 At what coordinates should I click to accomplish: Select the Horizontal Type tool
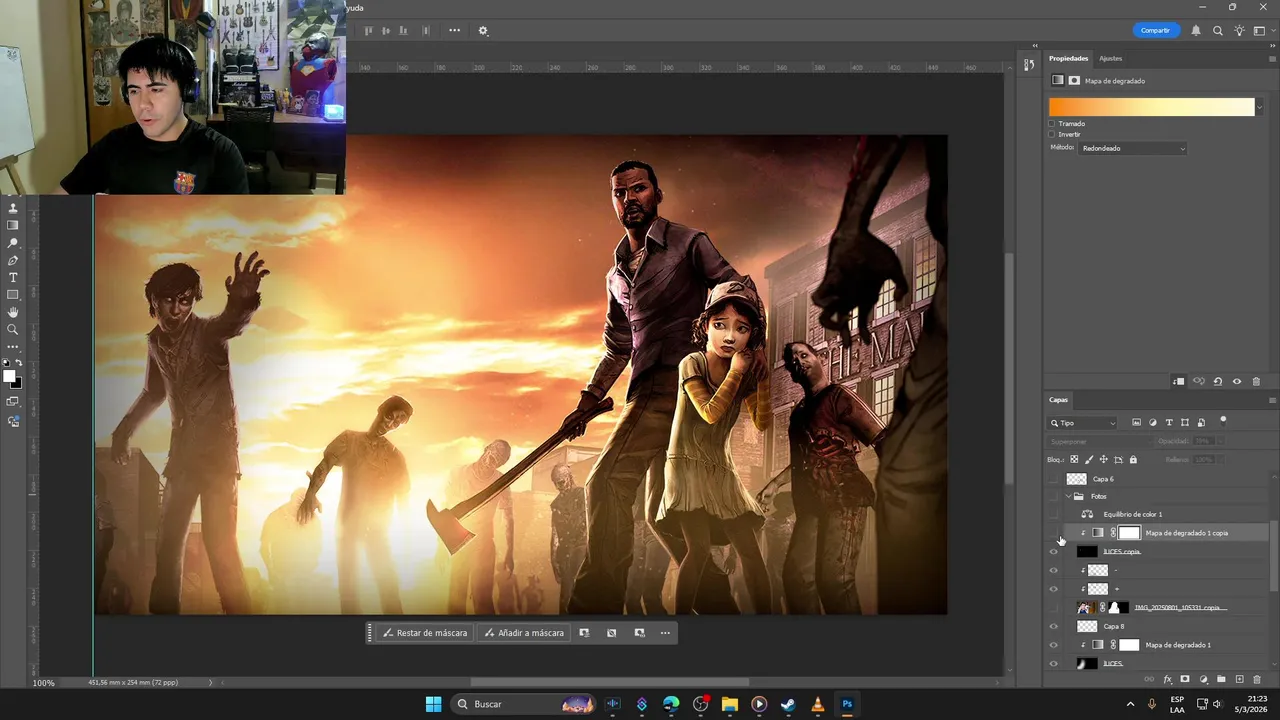coord(13,277)
